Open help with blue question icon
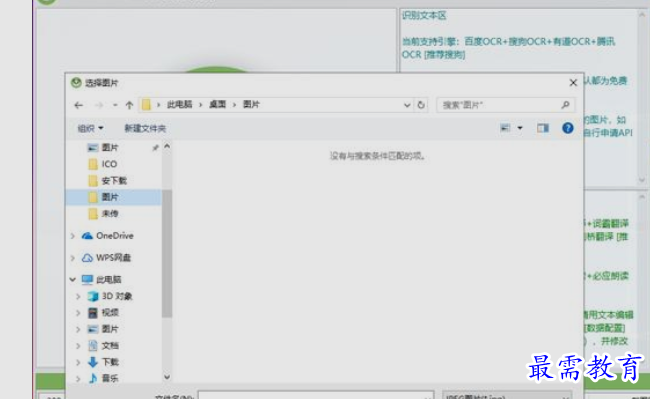The image size is (650, 399). click(568, 128)
